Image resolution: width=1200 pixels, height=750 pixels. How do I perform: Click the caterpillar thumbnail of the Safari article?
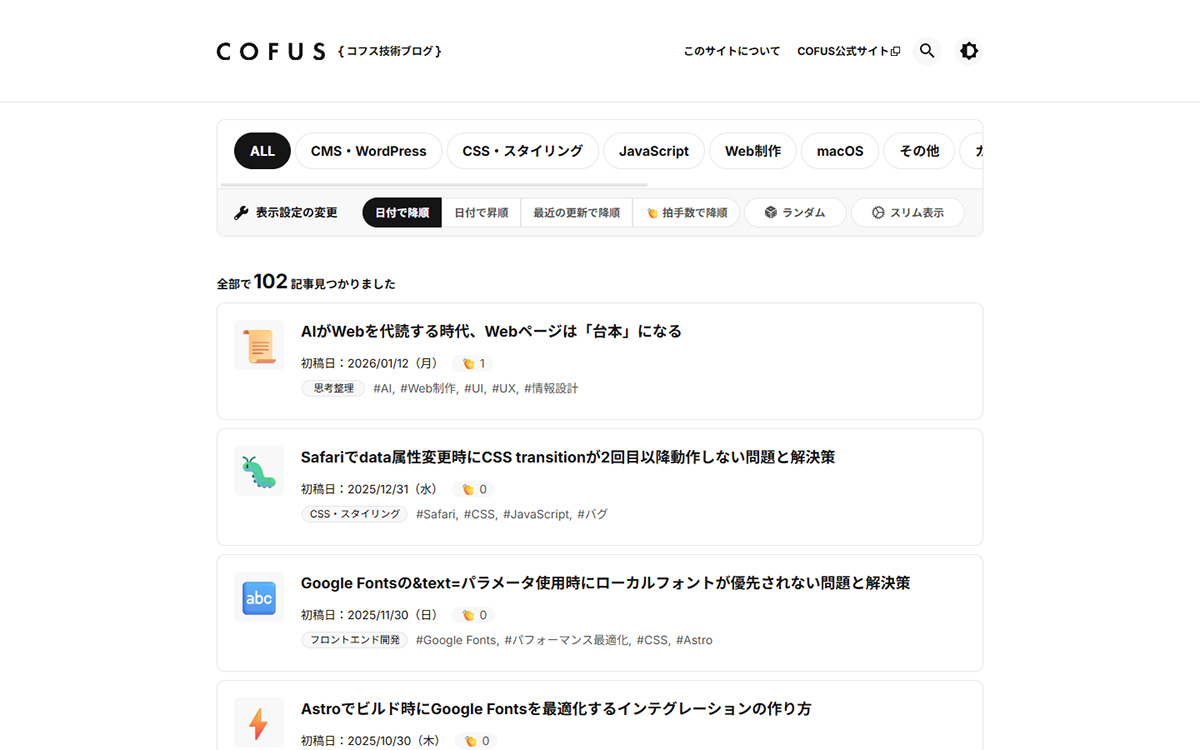(x=258, y=470)
